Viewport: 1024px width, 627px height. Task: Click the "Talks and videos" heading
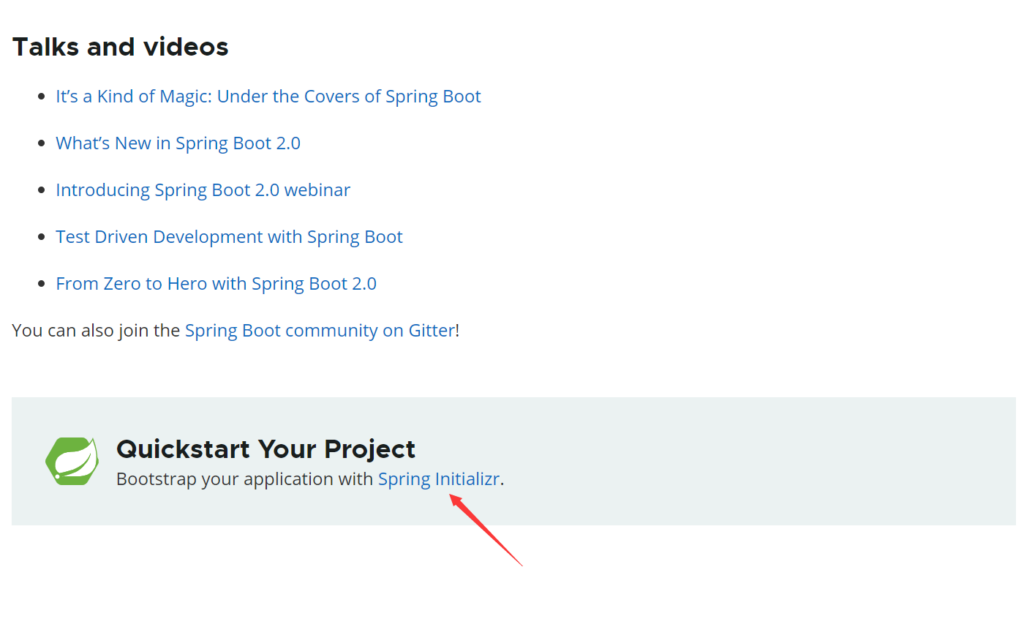click(x=120, y=47)
